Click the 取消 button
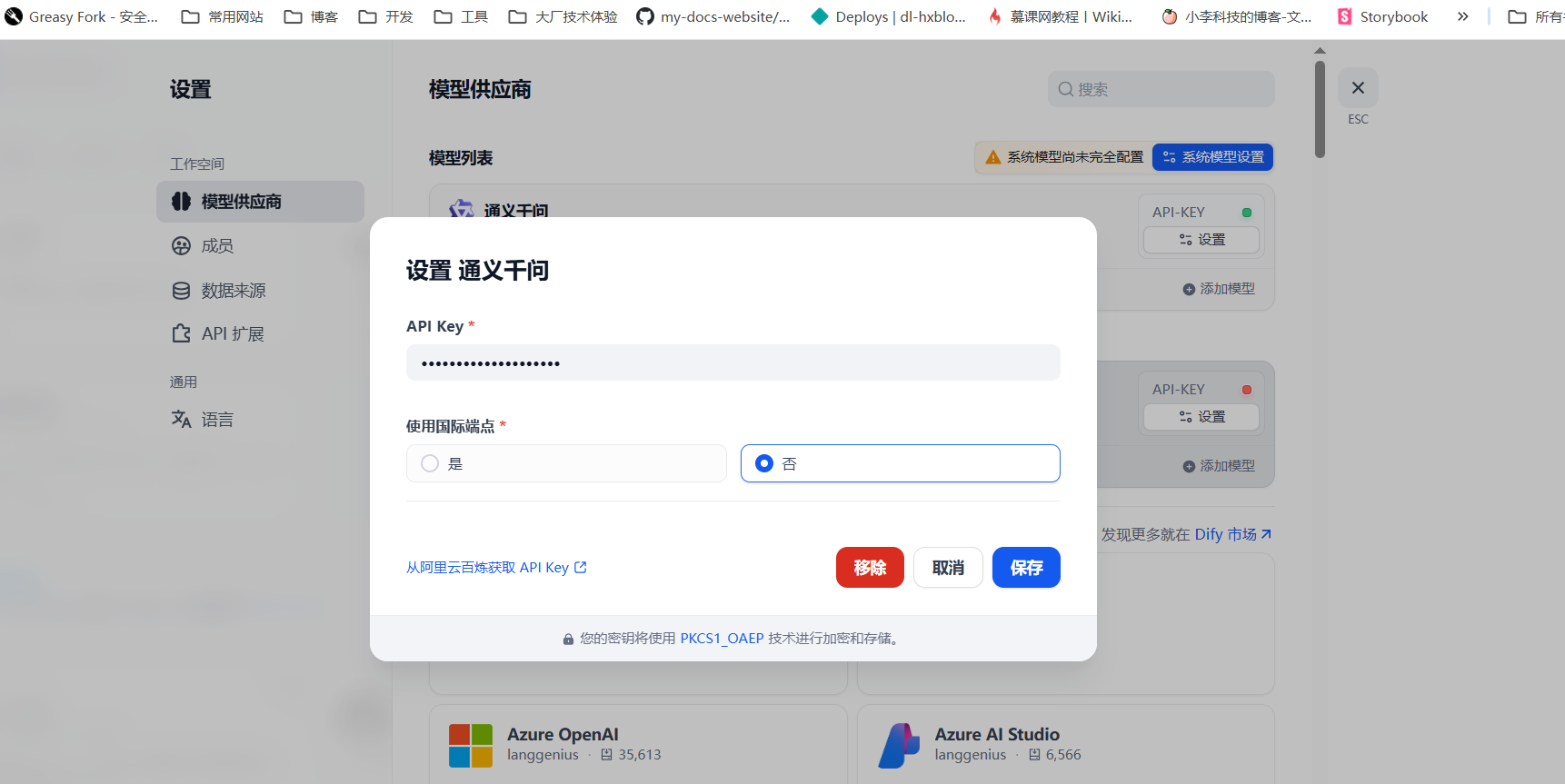 point(948,568)
